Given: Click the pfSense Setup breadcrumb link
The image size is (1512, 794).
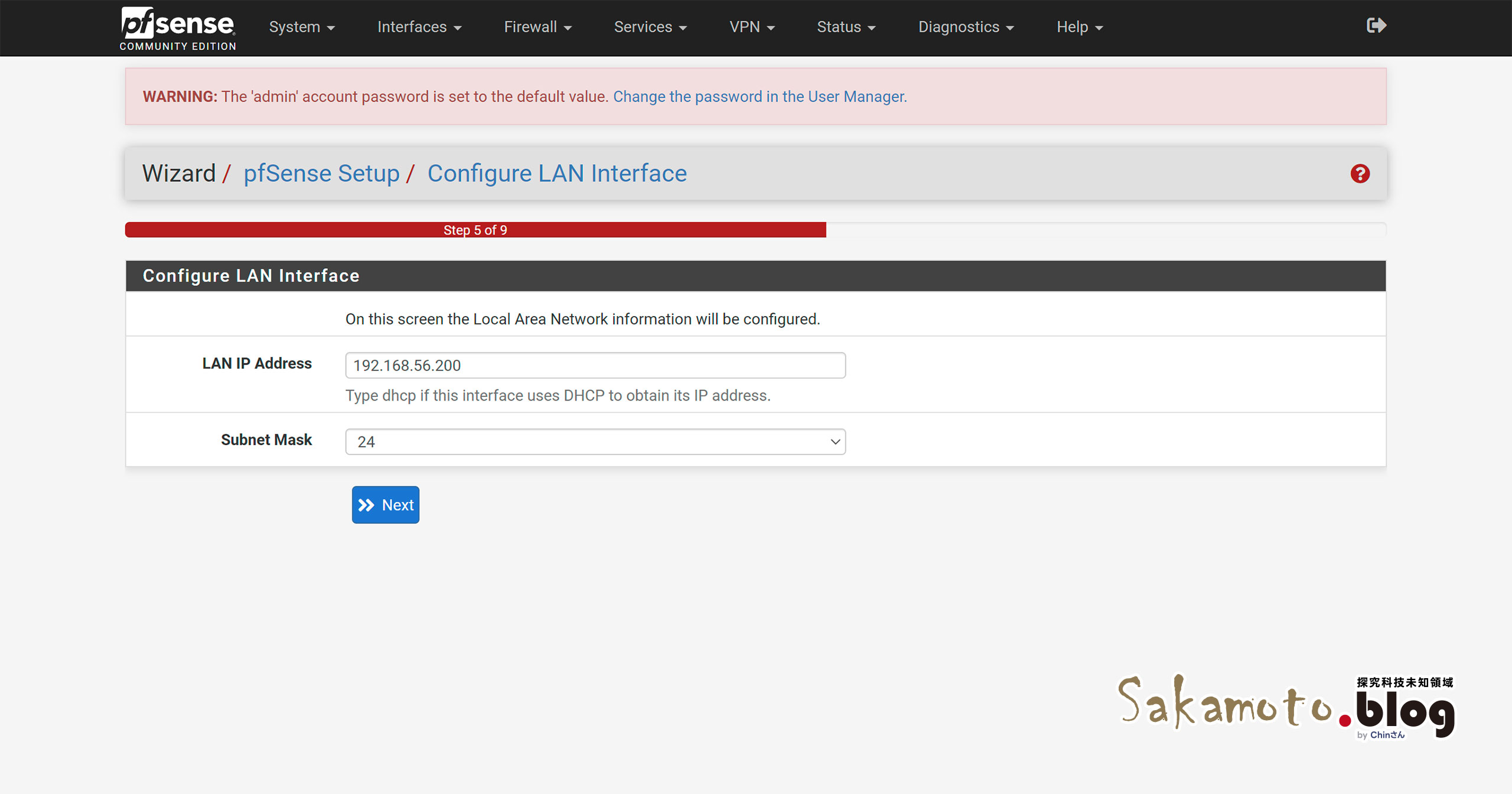Looking at the screenshot, I should click(x=321, y=174).
